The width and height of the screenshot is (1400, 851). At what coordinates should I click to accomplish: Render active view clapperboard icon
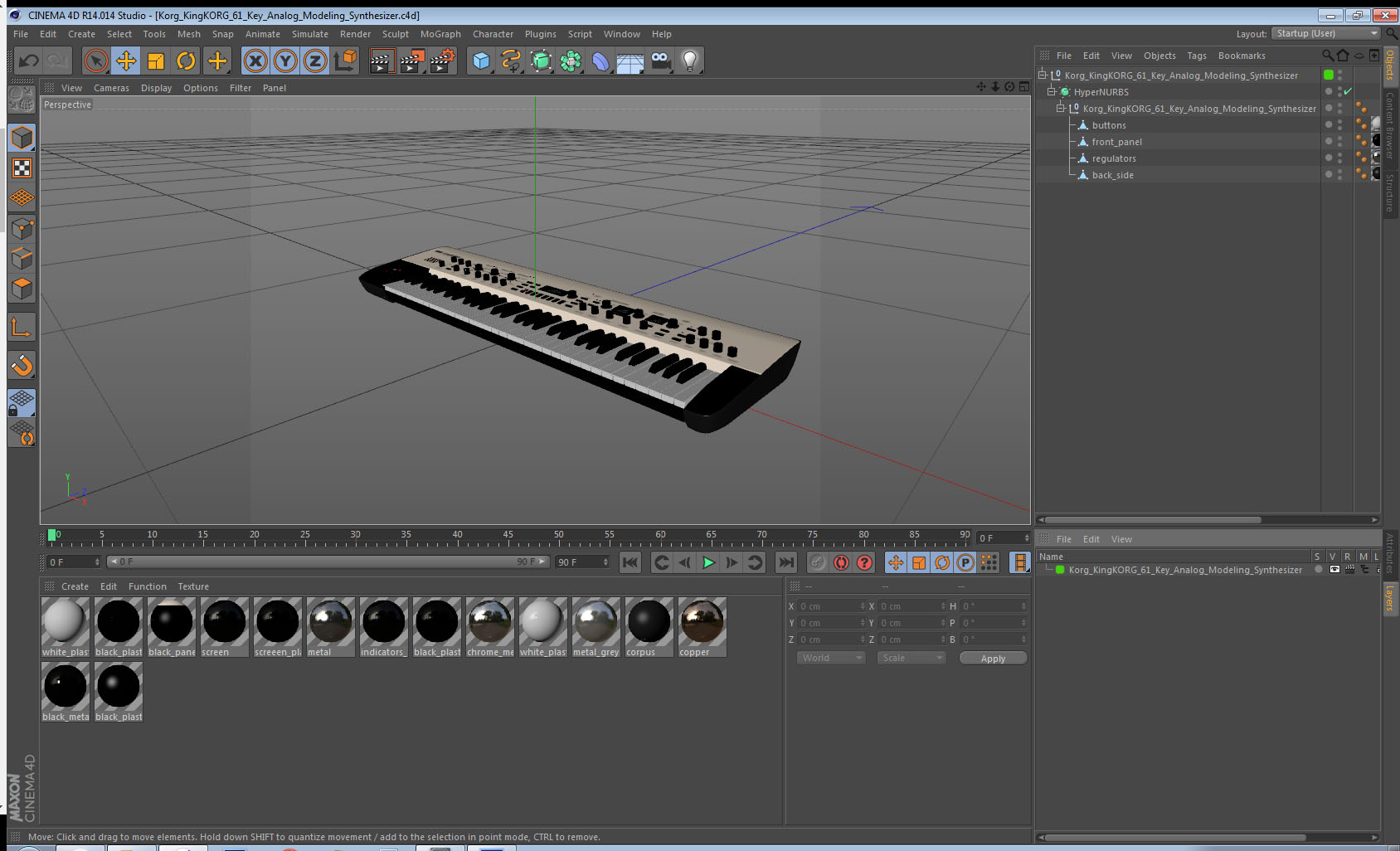381,61
